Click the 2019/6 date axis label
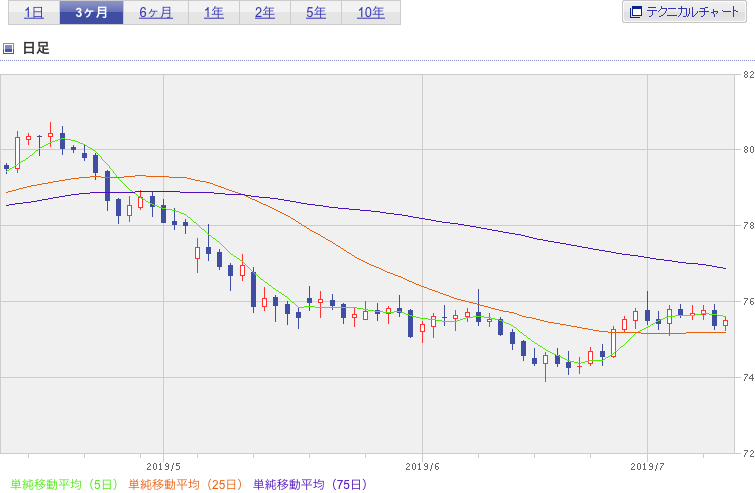 click(422, 467)
